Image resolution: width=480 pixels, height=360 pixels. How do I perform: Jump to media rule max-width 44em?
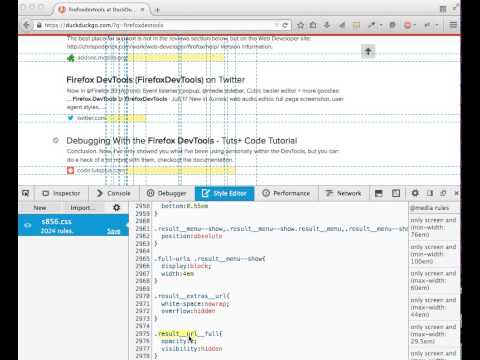pyautogui.click(x=433, y=307)
